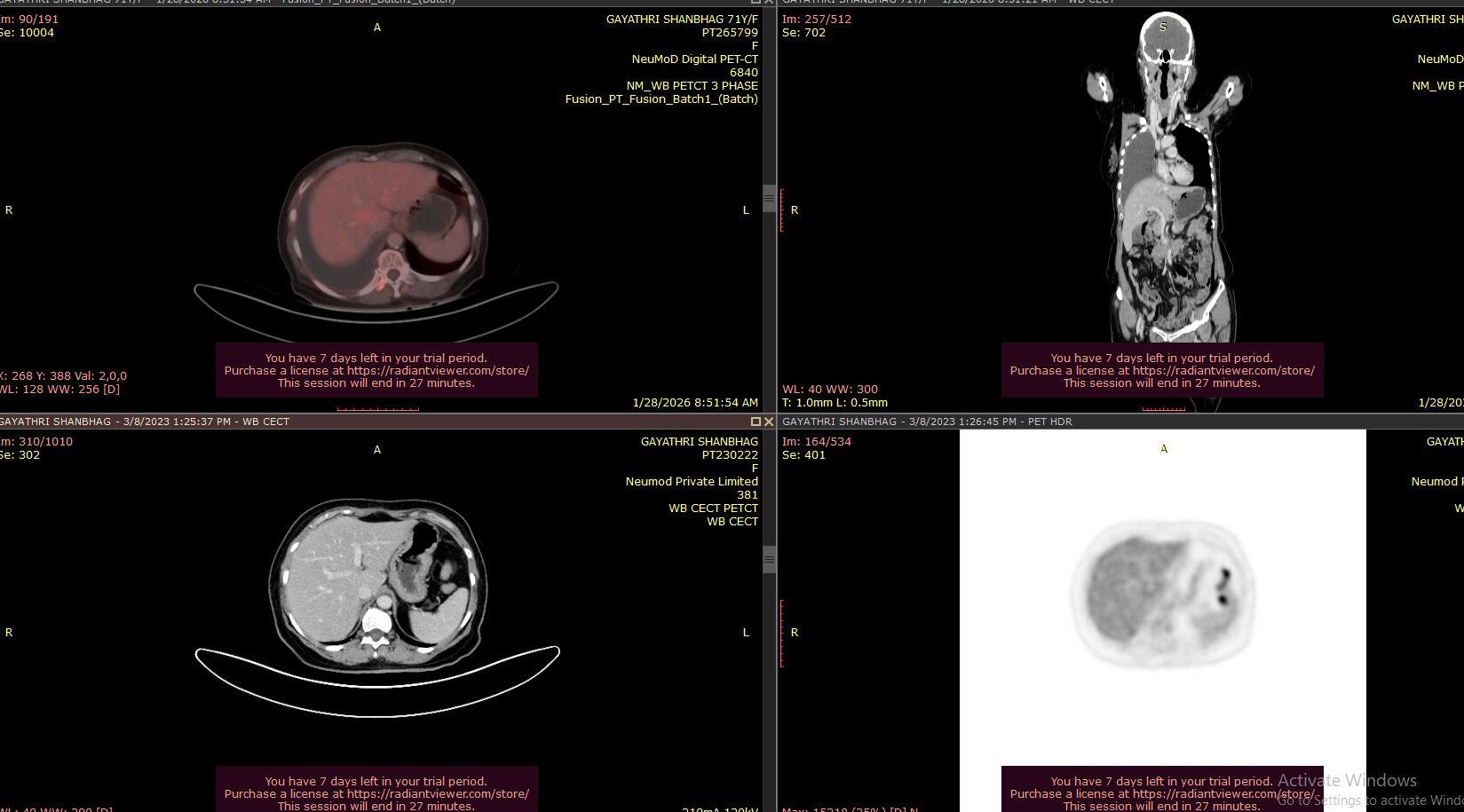Click the "GAYATHRI SHANBHAG 71Y/F" patient name
This screenshot has height=812, width=1464.
682,19
